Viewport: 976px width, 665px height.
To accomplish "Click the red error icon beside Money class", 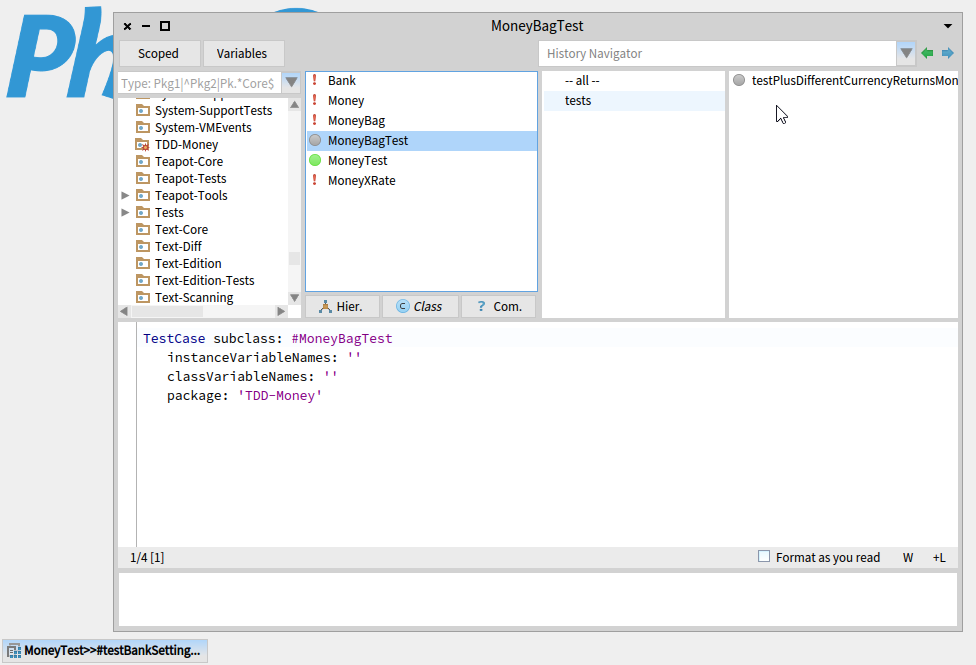I will pyautogui.click(x=315, y=100).
